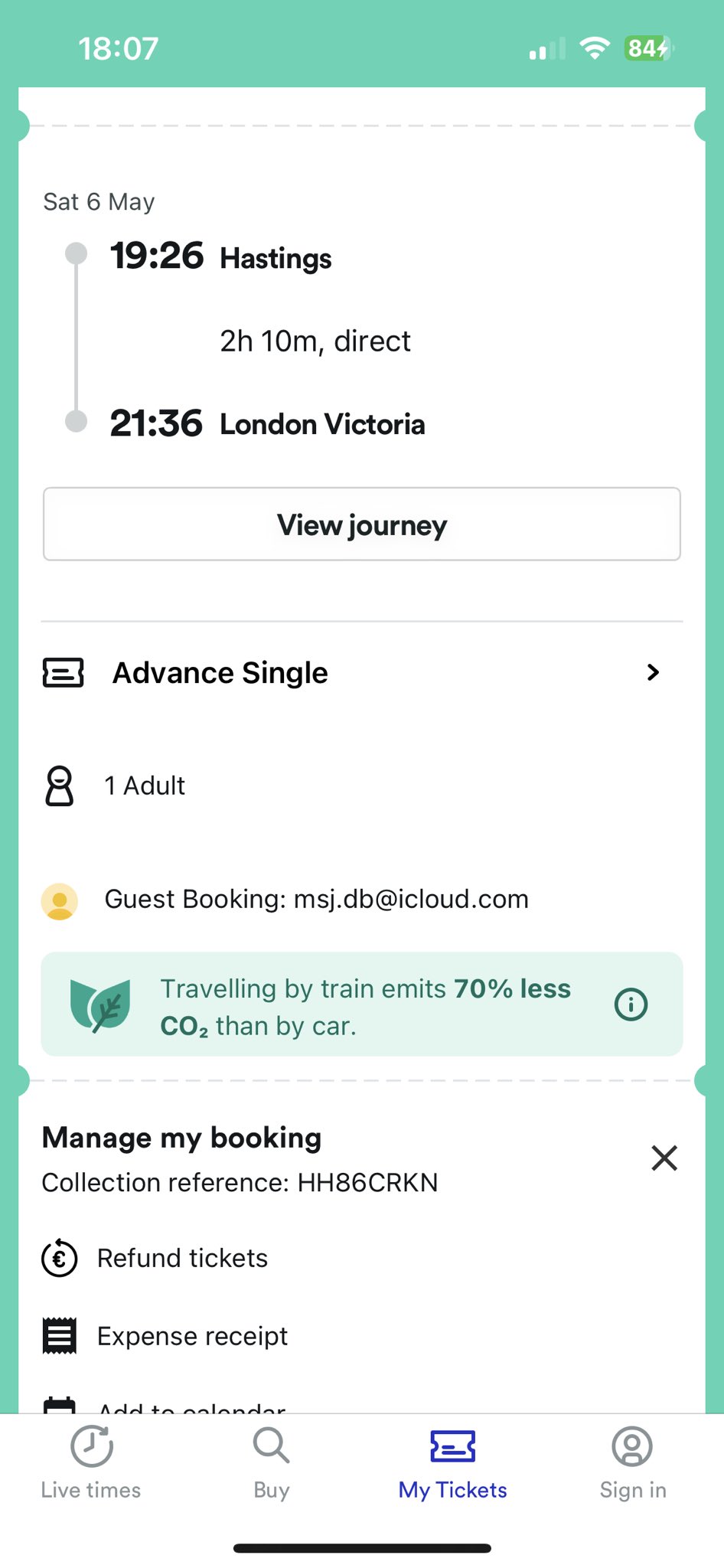Tap the adult passenger icon
724x1568 pixels.
tap(60, 786)
